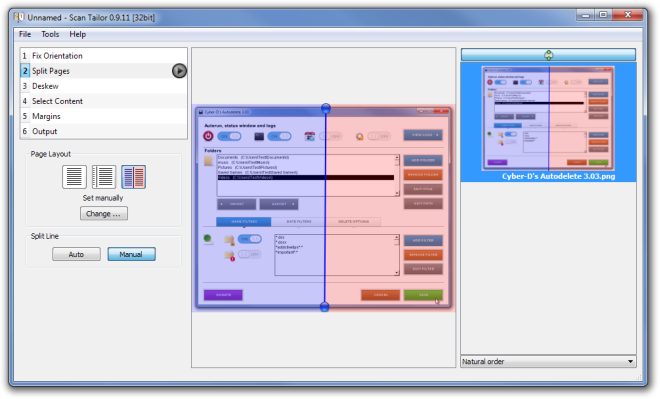Select two-page layout icon
This screenshot has width=660, height=399.
click(x=133, y=177)
